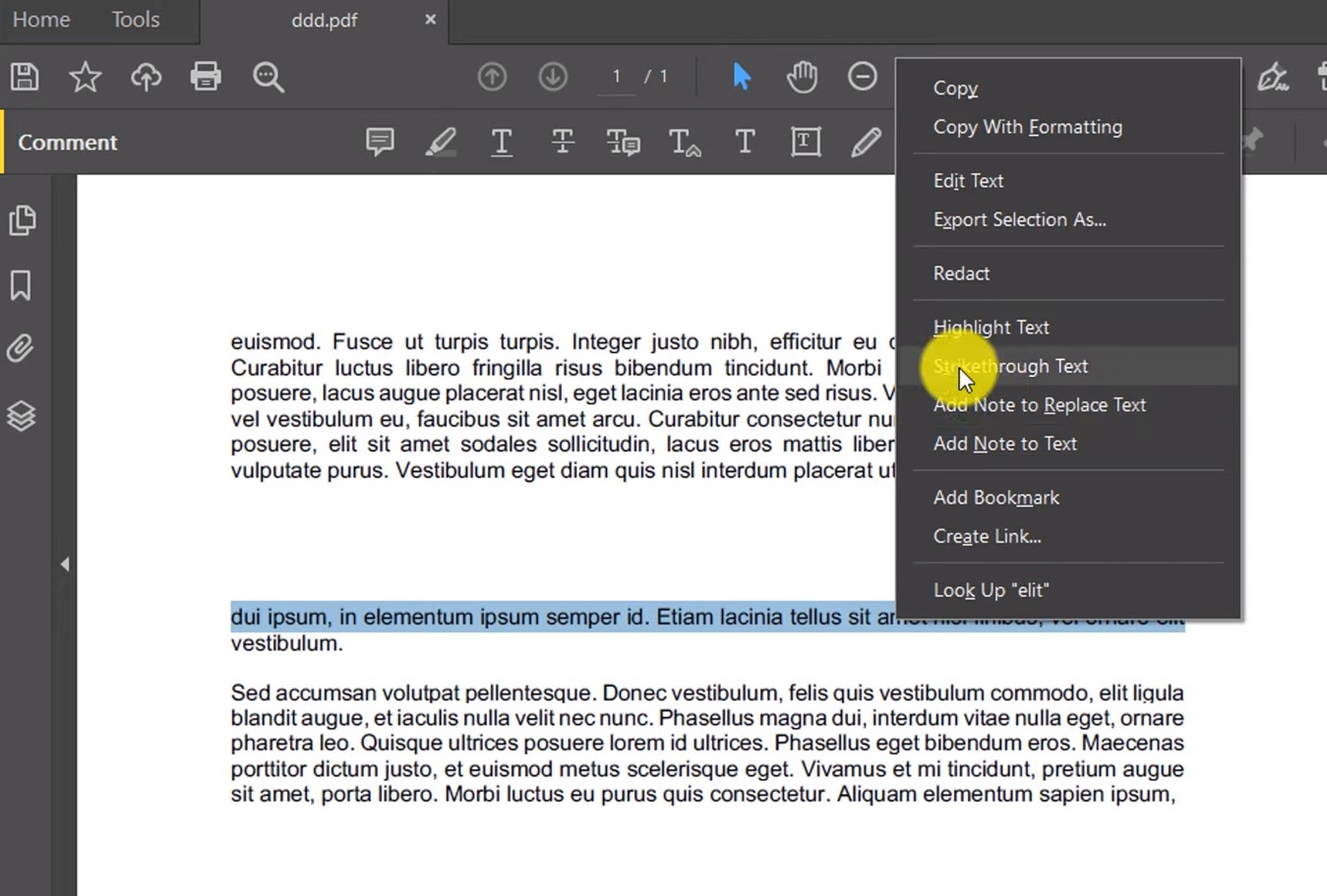Choose Add Note to Replace Text
1327x896 pixels.
(1039, 404)
